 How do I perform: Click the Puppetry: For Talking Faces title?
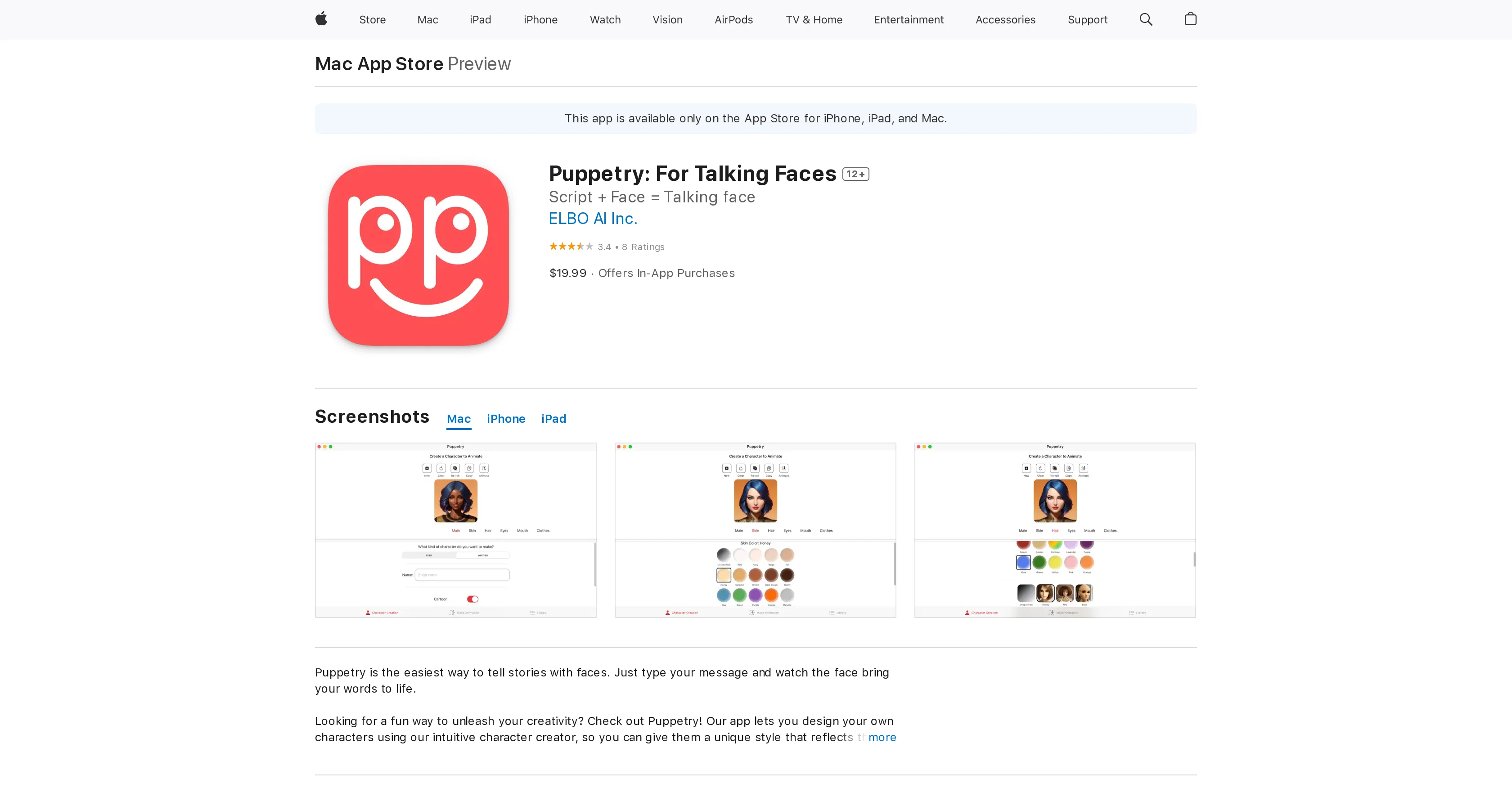pos(692,174)
